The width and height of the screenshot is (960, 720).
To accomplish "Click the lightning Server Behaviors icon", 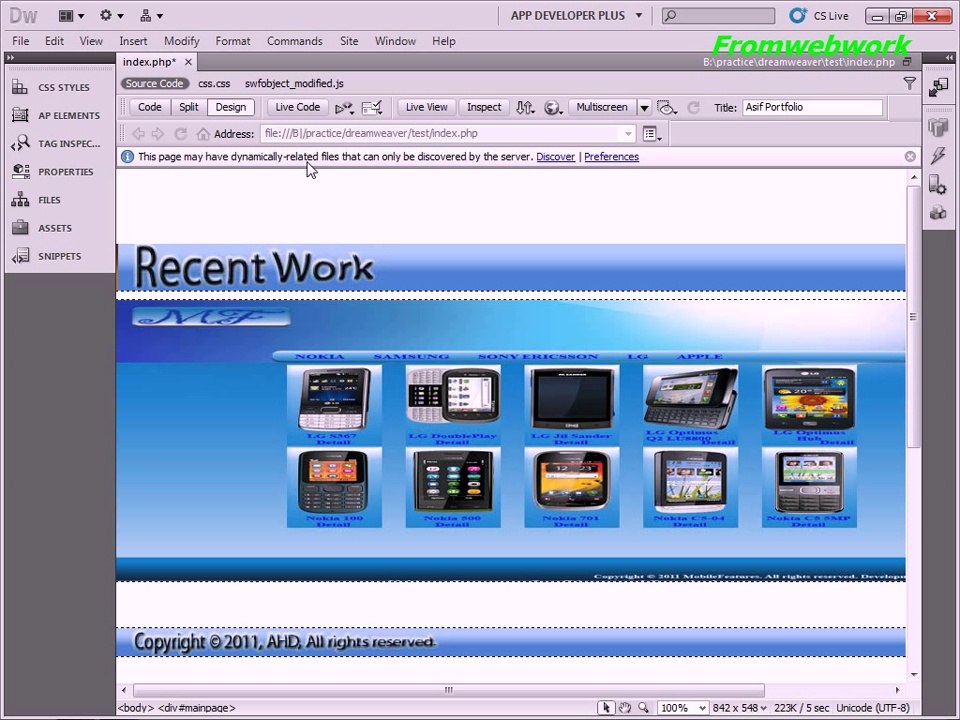I will 938,156.
